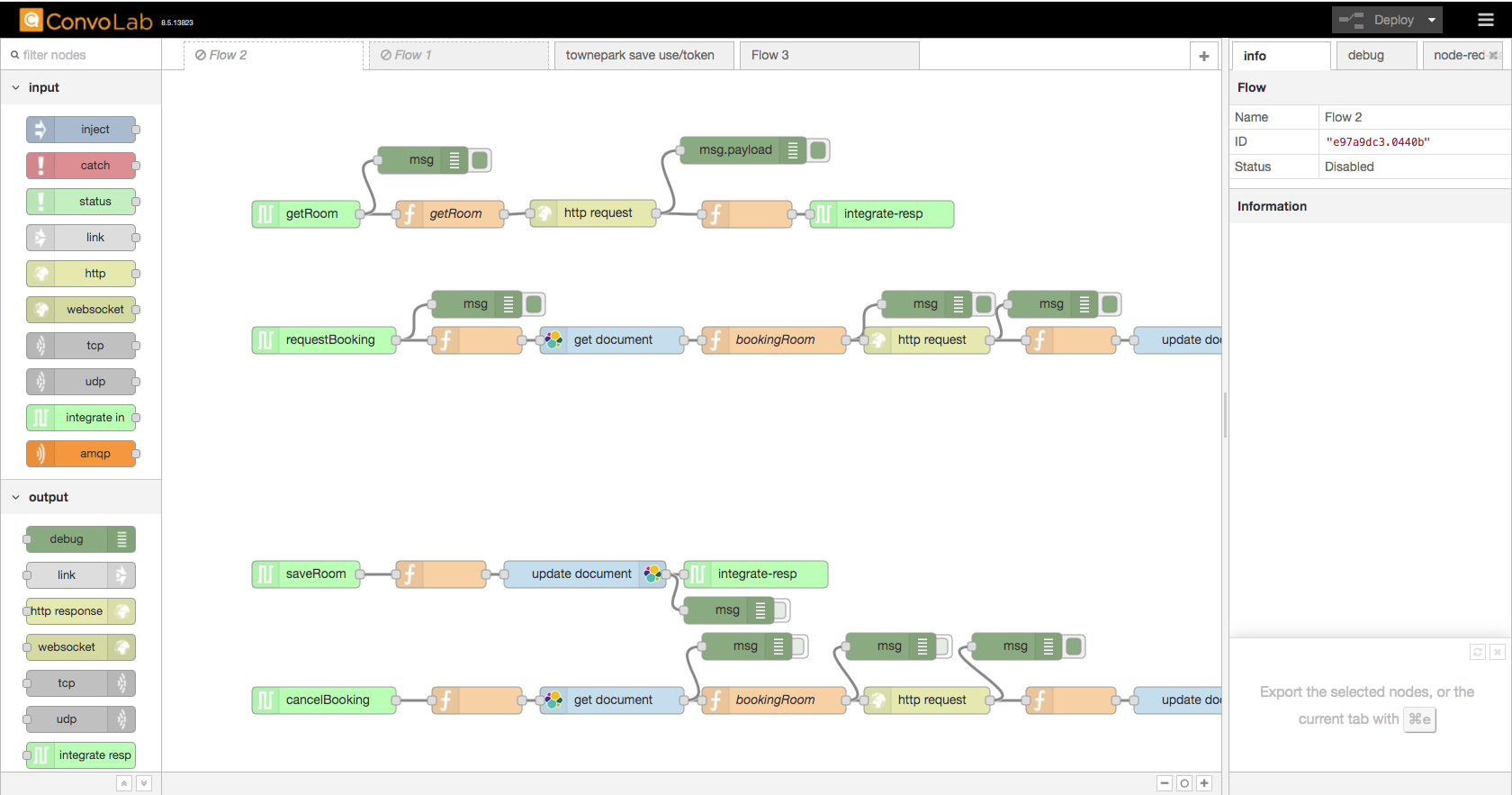
Task: Toggle msg debug node above cancelBooking's bookingRoom
Action: tap(798, 646)
